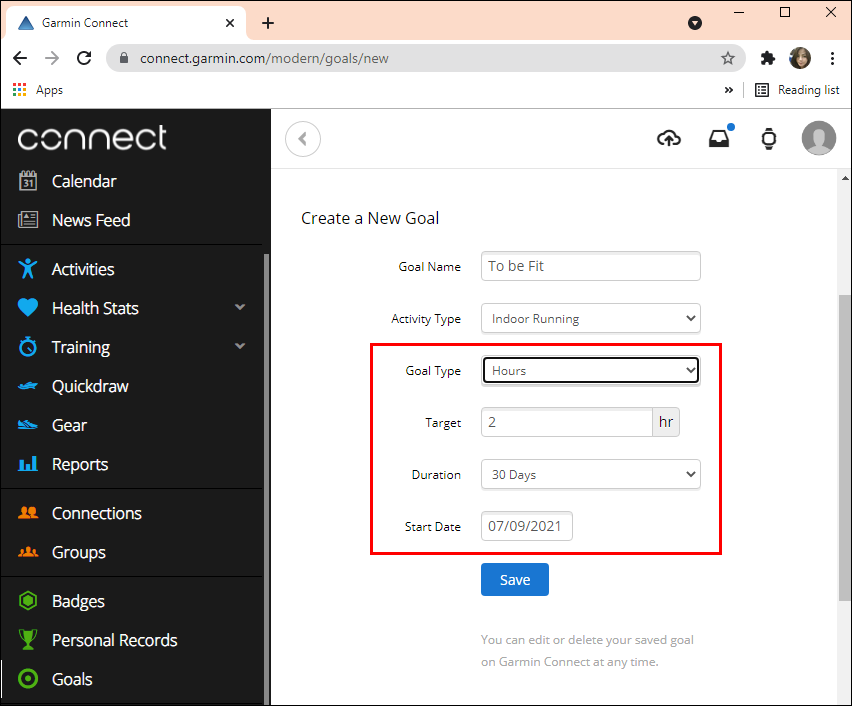Click the Goal Name text field
Viewport: 852px width, 706px height.
pos(591,267)
